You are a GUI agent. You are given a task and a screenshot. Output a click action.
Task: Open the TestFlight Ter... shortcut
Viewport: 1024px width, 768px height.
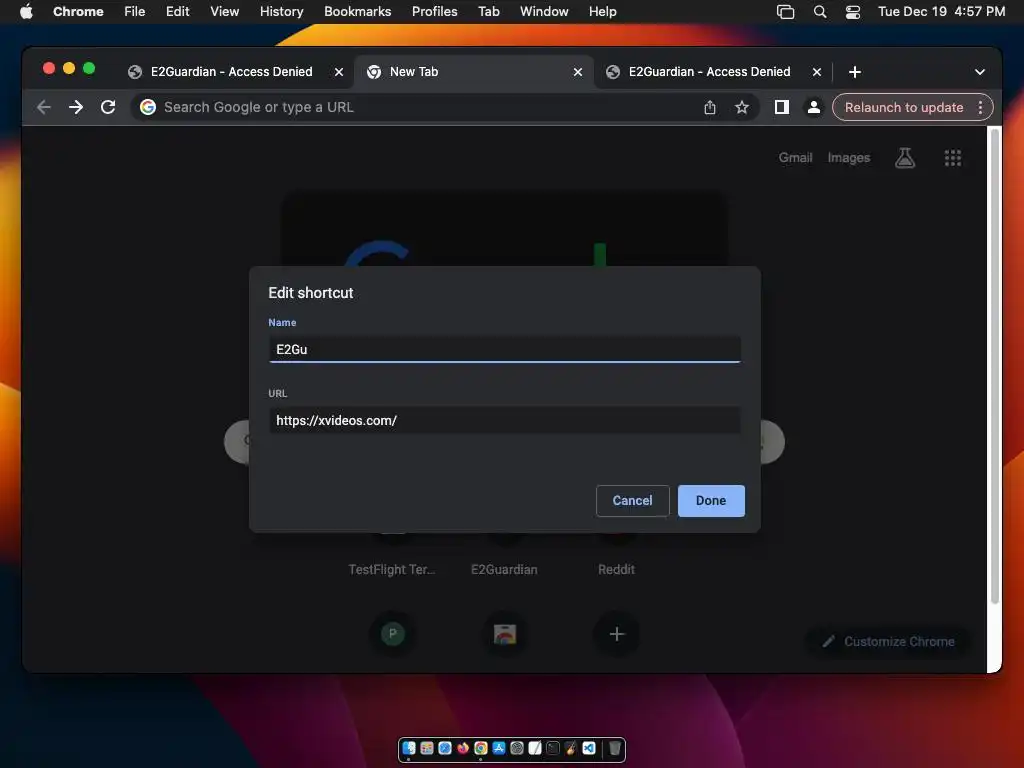tap(392, 569)
